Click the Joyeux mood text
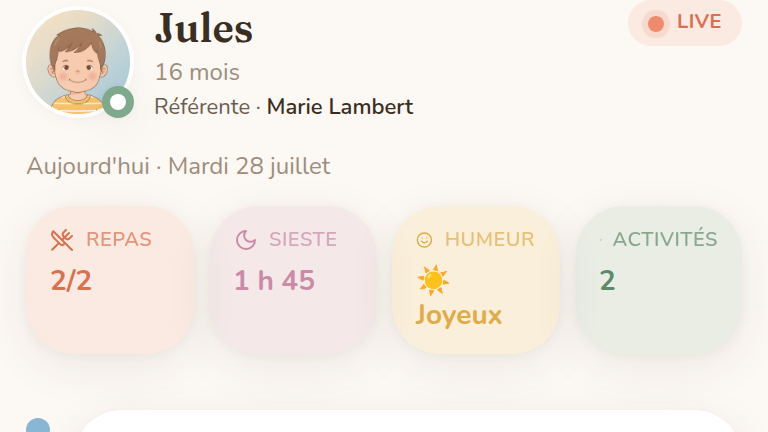 458,315
